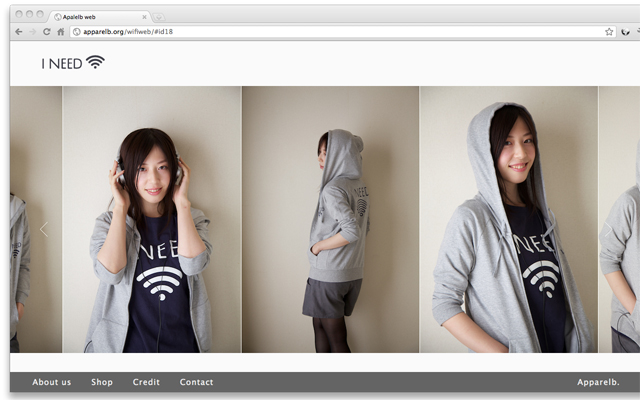Select the Apalelb web tab
Image resolution: width=640 pixels, height=400 pixels.
[95, 17]
